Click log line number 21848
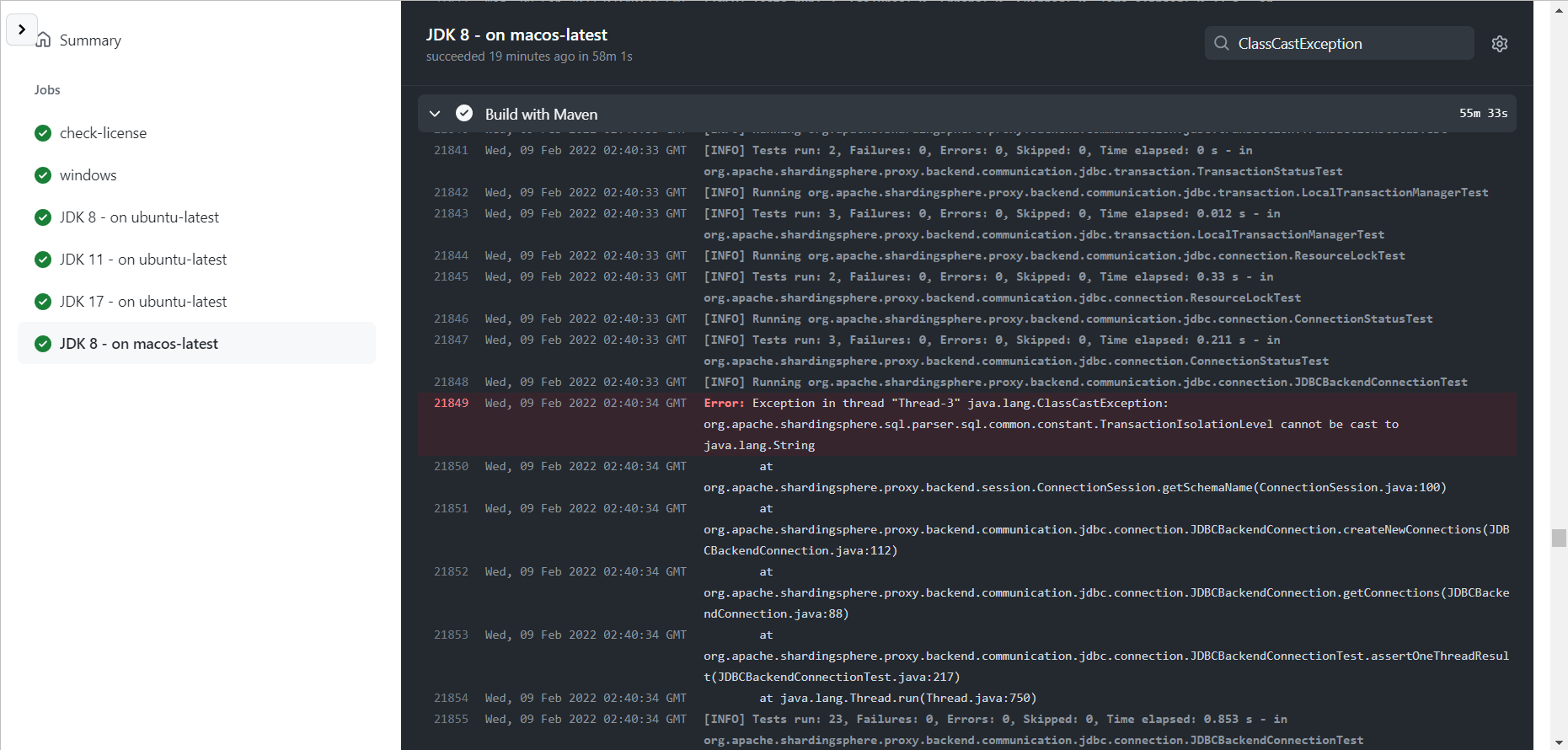The width and height of the screenshot is (1568, 750). (x=451, y=382)
